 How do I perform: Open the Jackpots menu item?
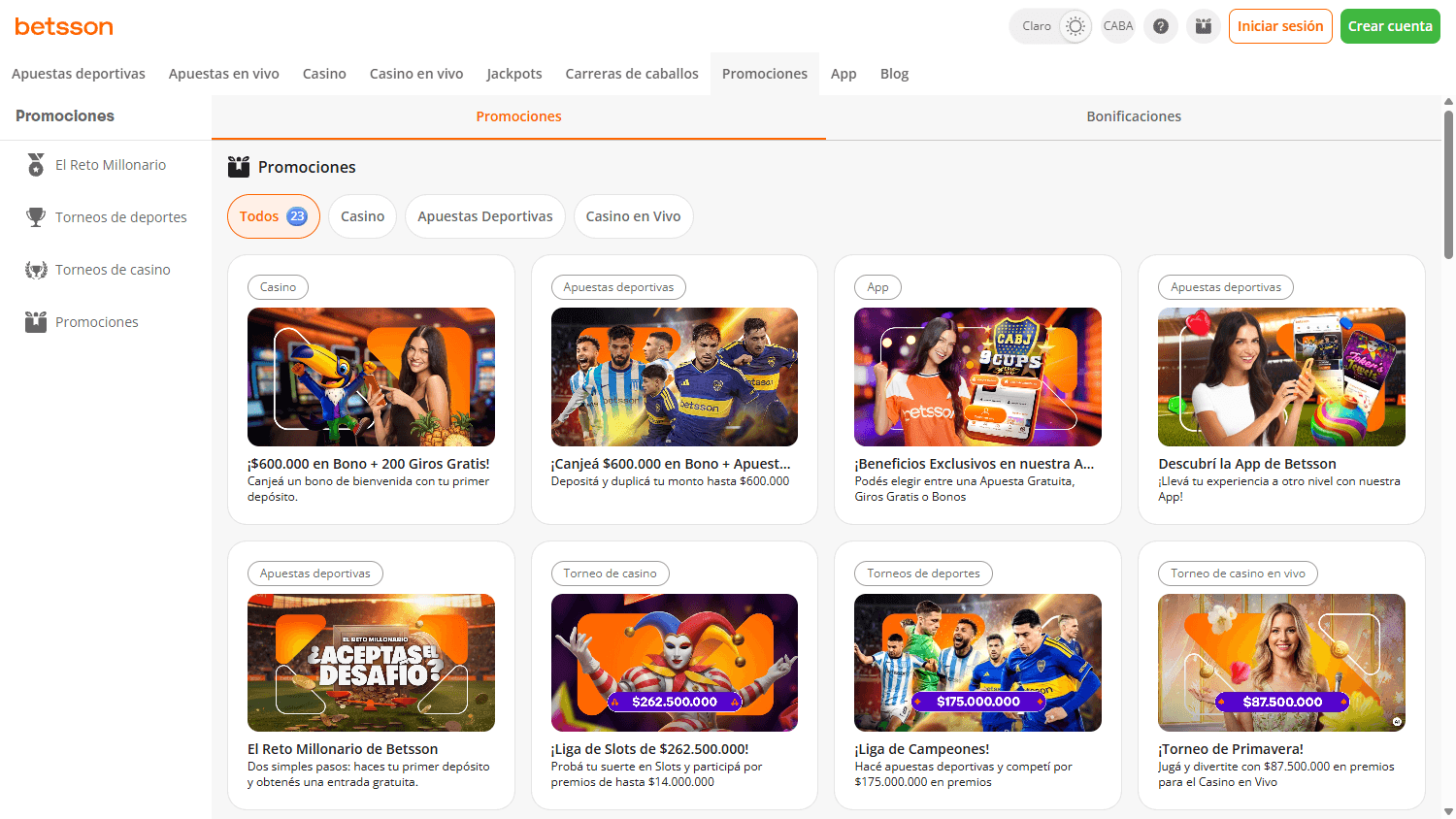point(514,74)
